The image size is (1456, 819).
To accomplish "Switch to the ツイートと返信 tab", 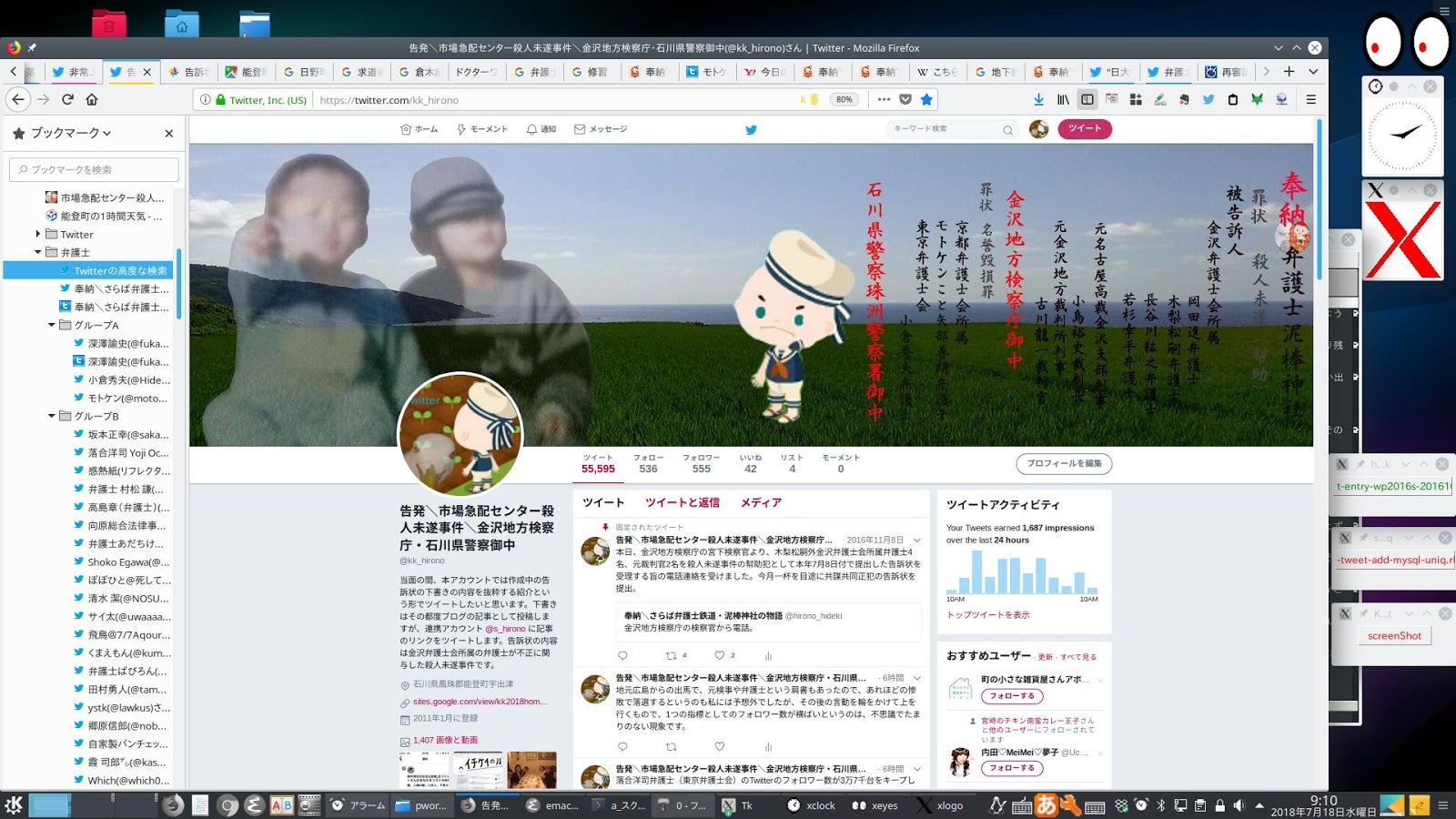I will [x=682, y=502].
